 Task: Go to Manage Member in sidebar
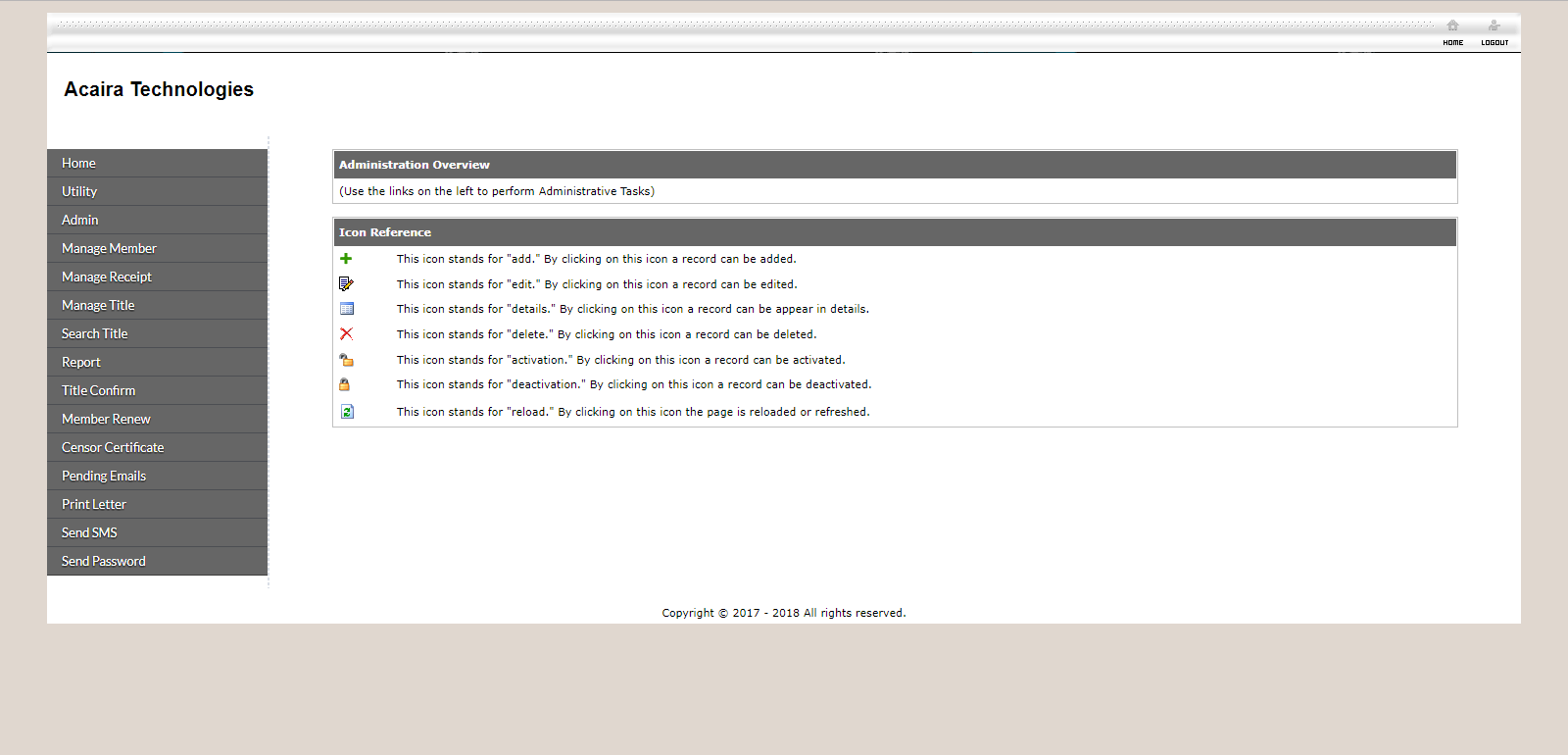(x=109, y=248)
